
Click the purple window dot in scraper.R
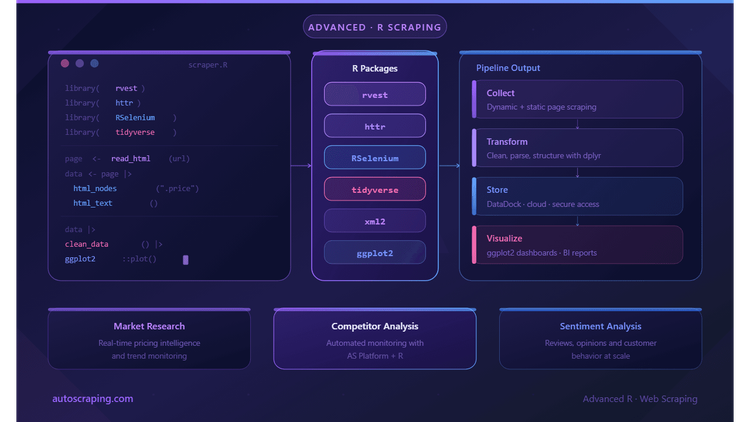(80, 63)
